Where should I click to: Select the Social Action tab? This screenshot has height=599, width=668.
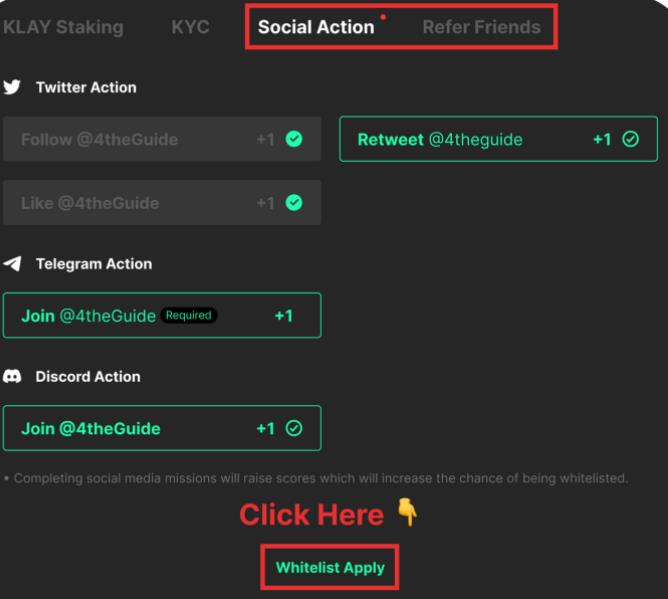tap(315, 28)
